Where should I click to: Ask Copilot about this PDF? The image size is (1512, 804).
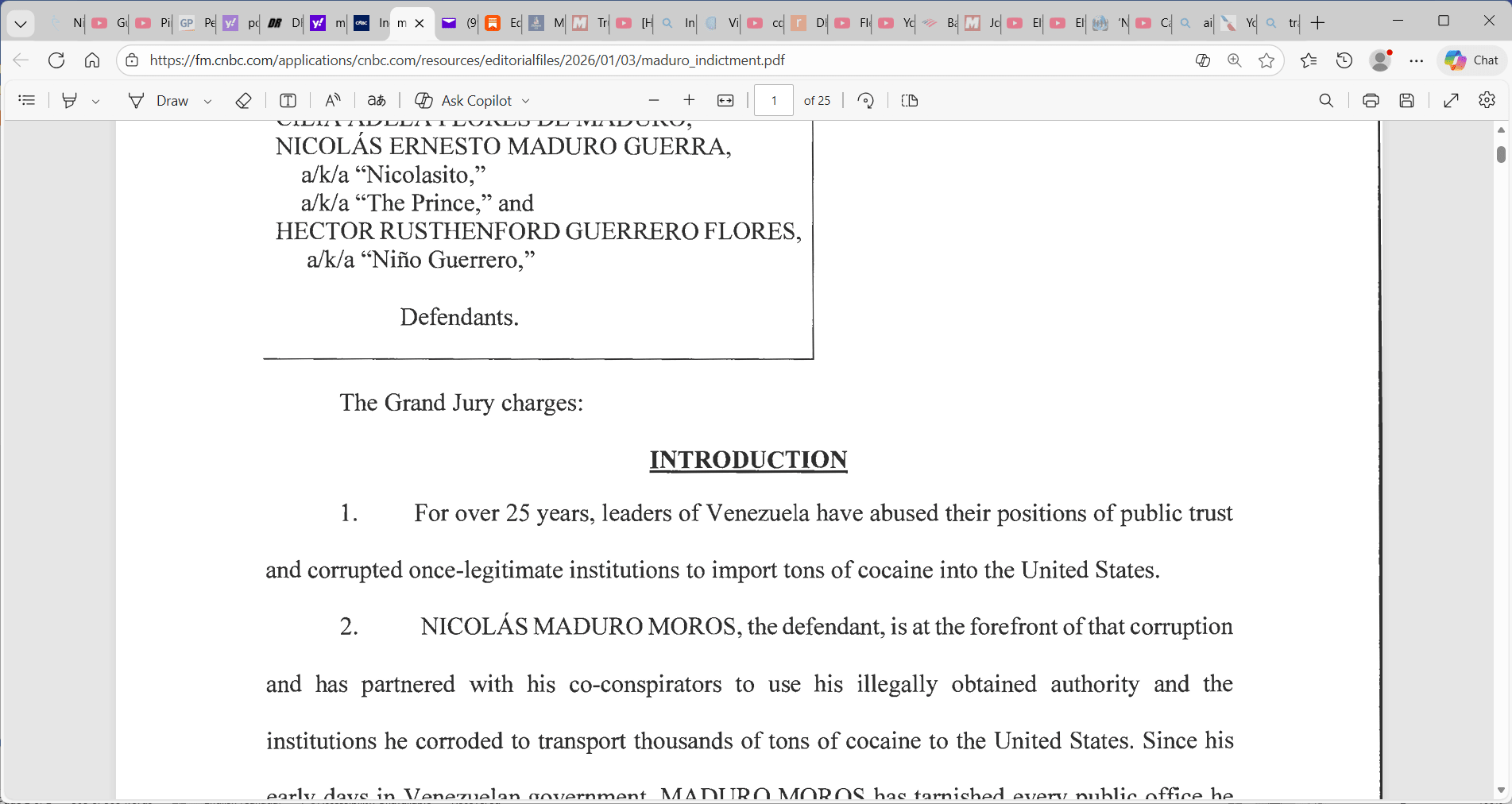[x=464, y=101]
